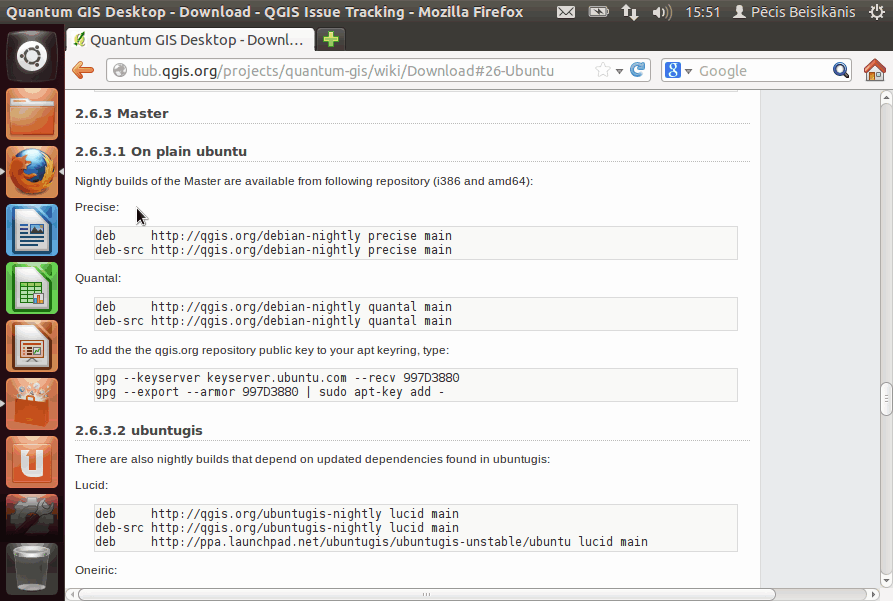
Task: Run search with the magnifying glass icon
Action: point(841,71)
